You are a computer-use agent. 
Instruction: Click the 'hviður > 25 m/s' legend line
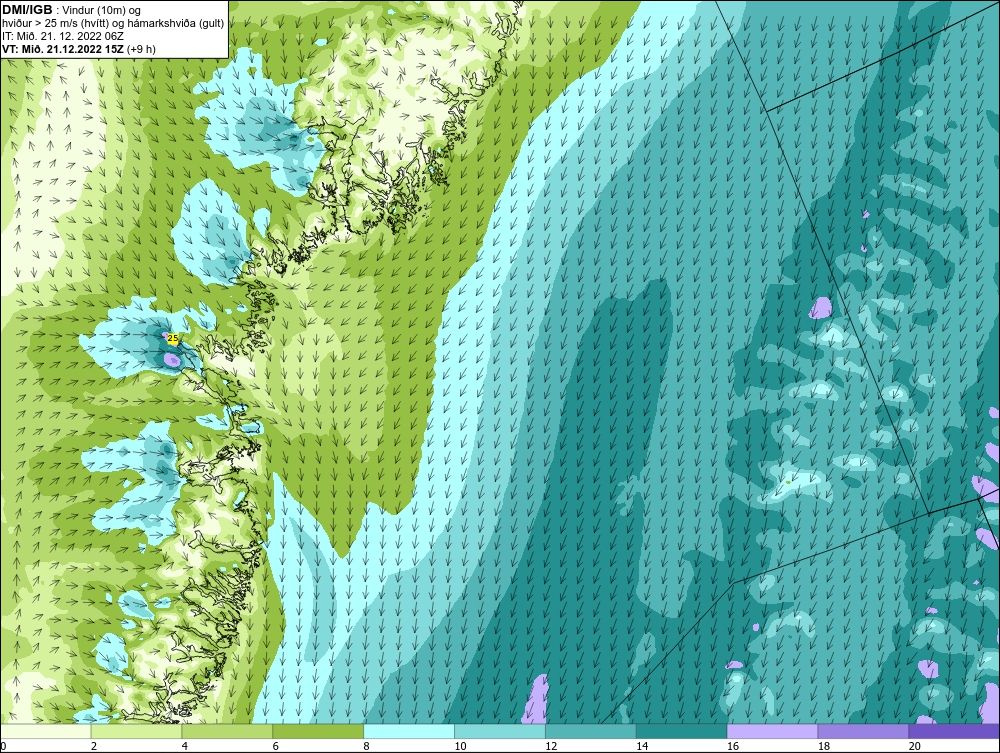[113, 24]
